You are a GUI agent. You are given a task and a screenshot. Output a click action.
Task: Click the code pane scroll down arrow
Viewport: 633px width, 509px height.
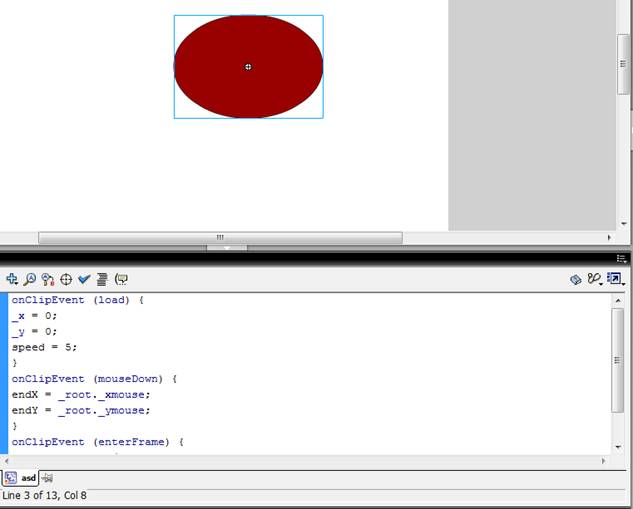[618, 447]
